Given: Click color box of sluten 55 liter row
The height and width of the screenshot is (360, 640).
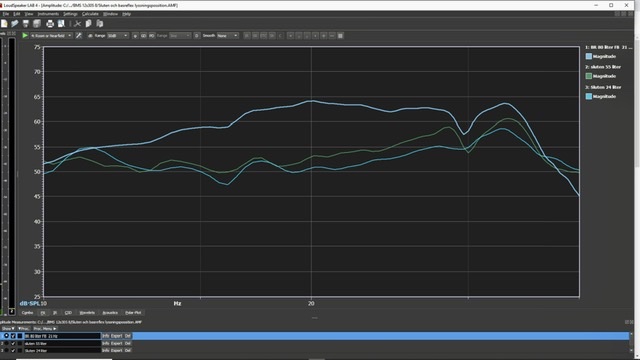Looking at the screenshot, I should [20, 343].
